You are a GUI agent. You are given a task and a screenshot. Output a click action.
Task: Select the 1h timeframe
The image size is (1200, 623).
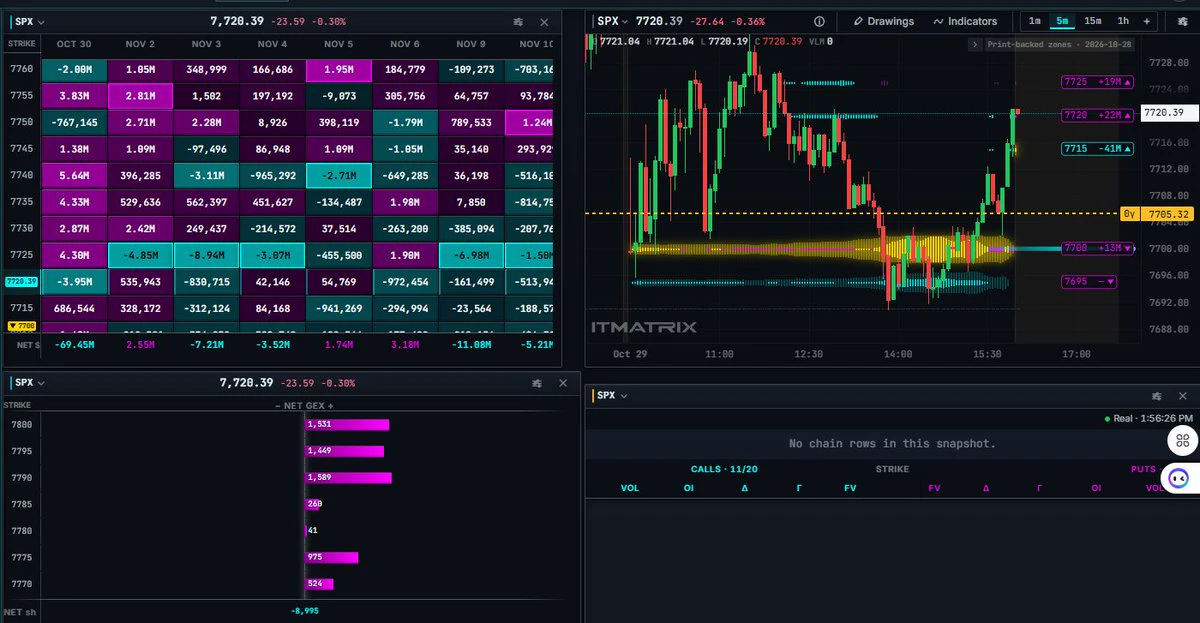point(1123,21)
